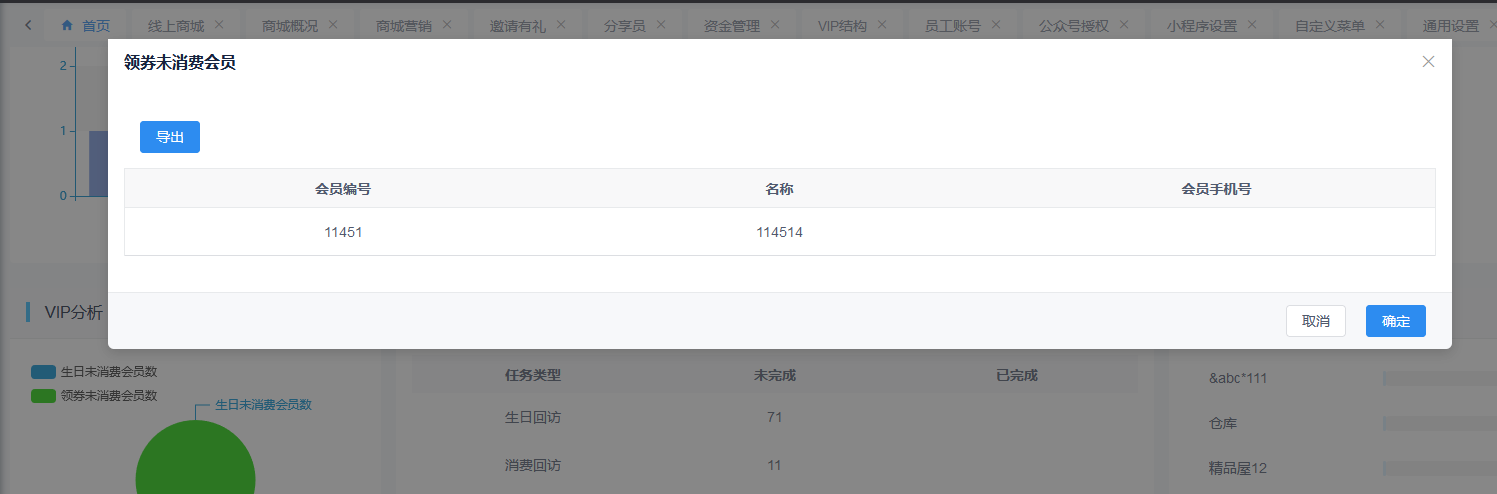Screen dimensions: 1497x494
Task: Click the 会员手机号 column header
Action: [x=1217, y=189]
